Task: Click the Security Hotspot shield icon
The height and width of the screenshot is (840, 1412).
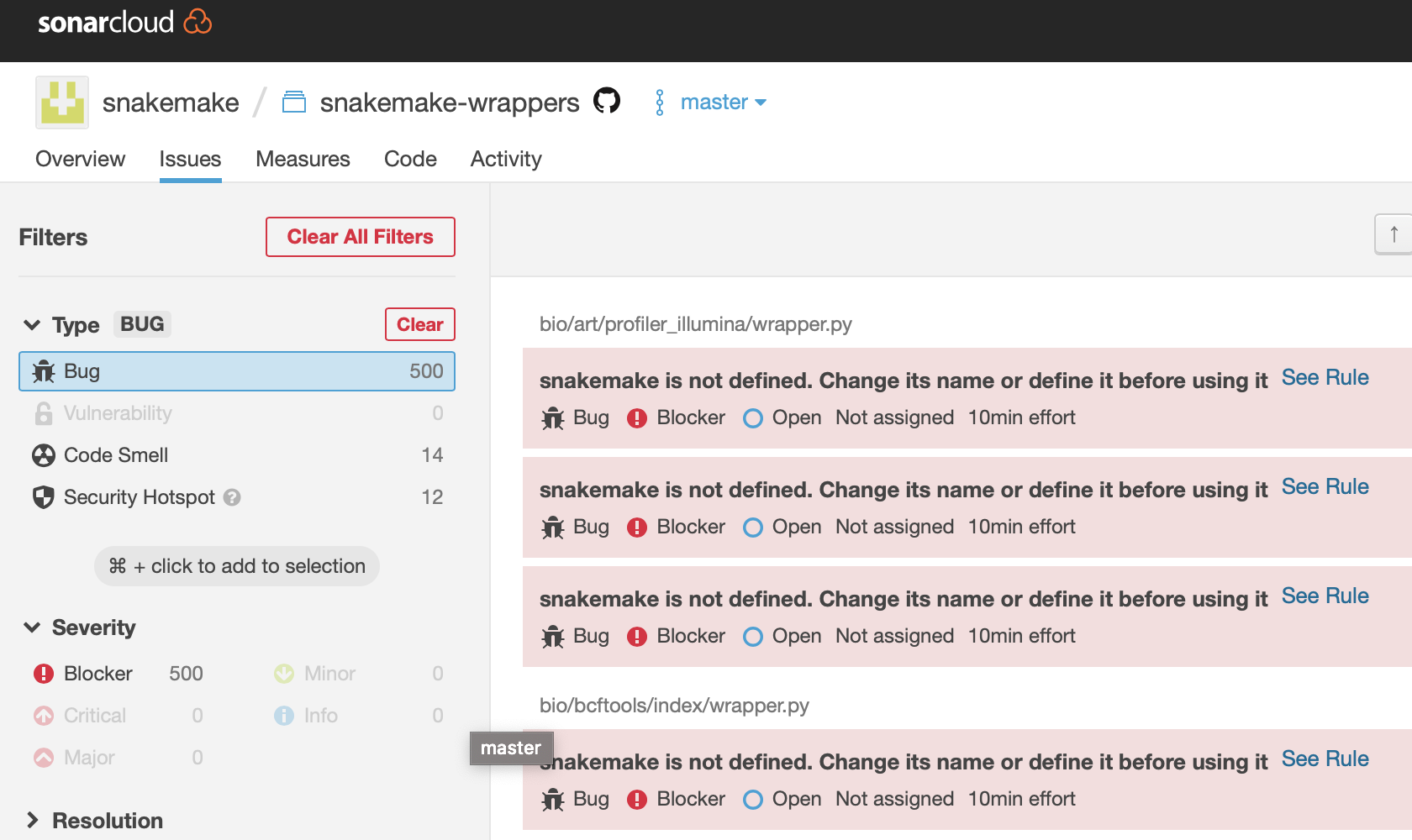Action: click(43, 496)
